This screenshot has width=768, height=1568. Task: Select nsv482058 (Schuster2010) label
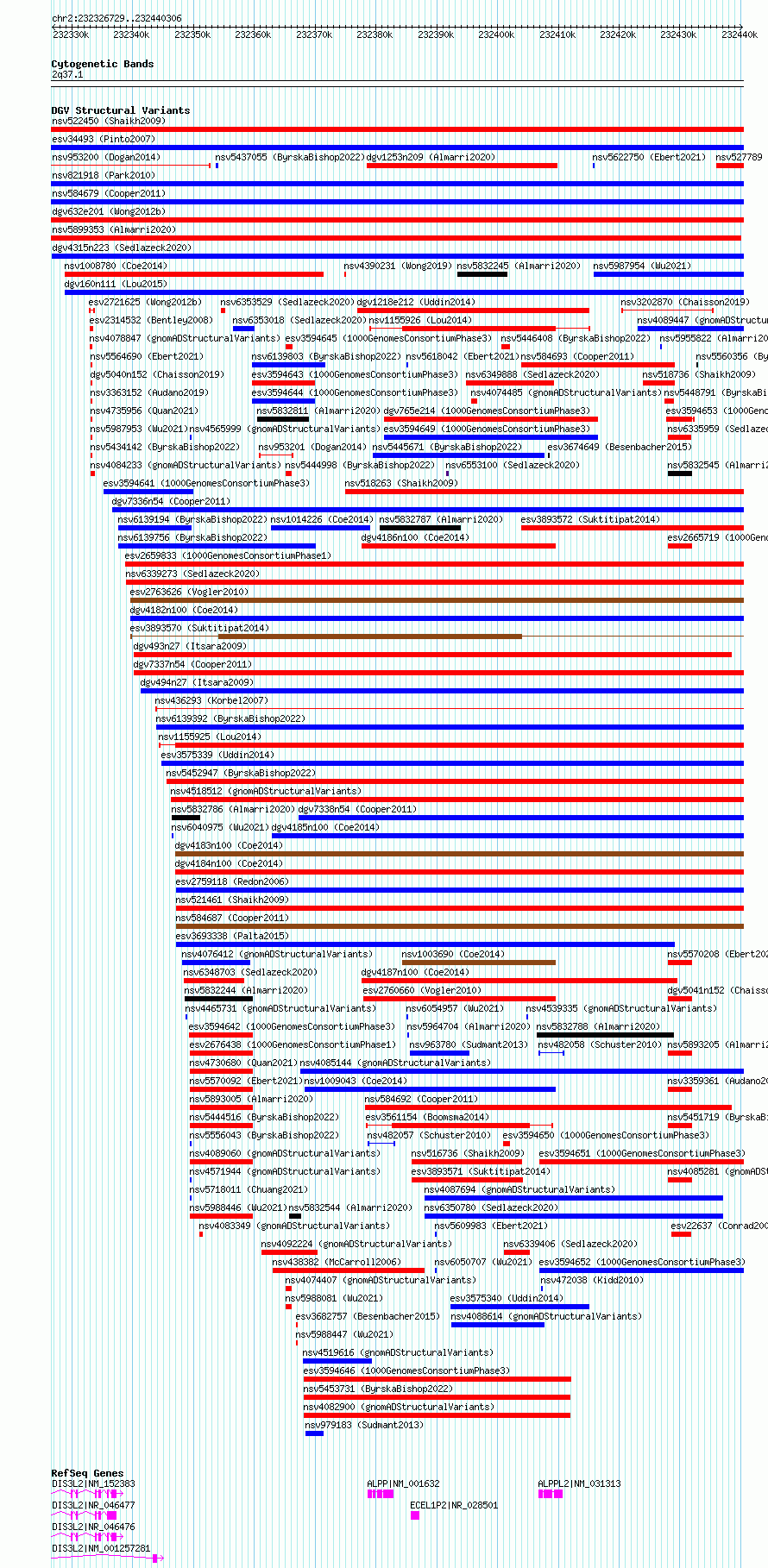(x=600, y=1044)
